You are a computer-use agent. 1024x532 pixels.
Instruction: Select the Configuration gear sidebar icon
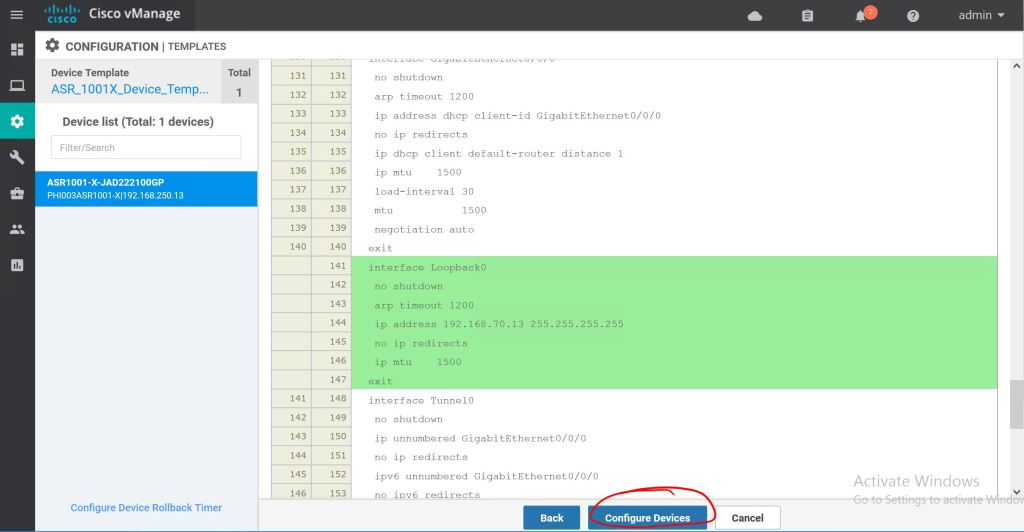[x=17, y=122]
